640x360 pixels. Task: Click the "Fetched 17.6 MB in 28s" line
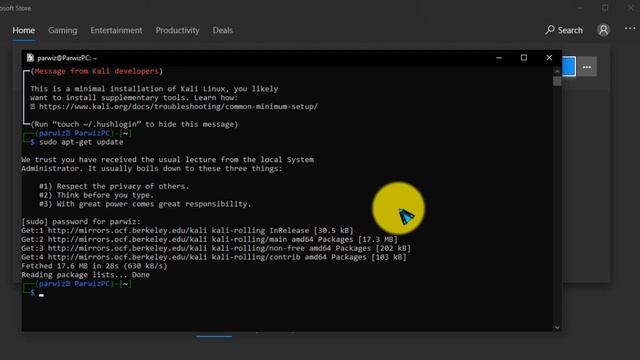94,266
